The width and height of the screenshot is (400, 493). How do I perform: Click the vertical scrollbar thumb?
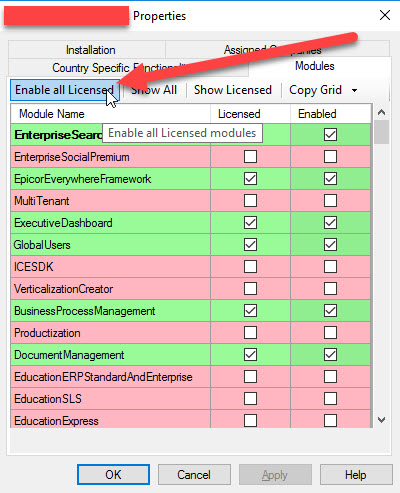coord(381,132)
